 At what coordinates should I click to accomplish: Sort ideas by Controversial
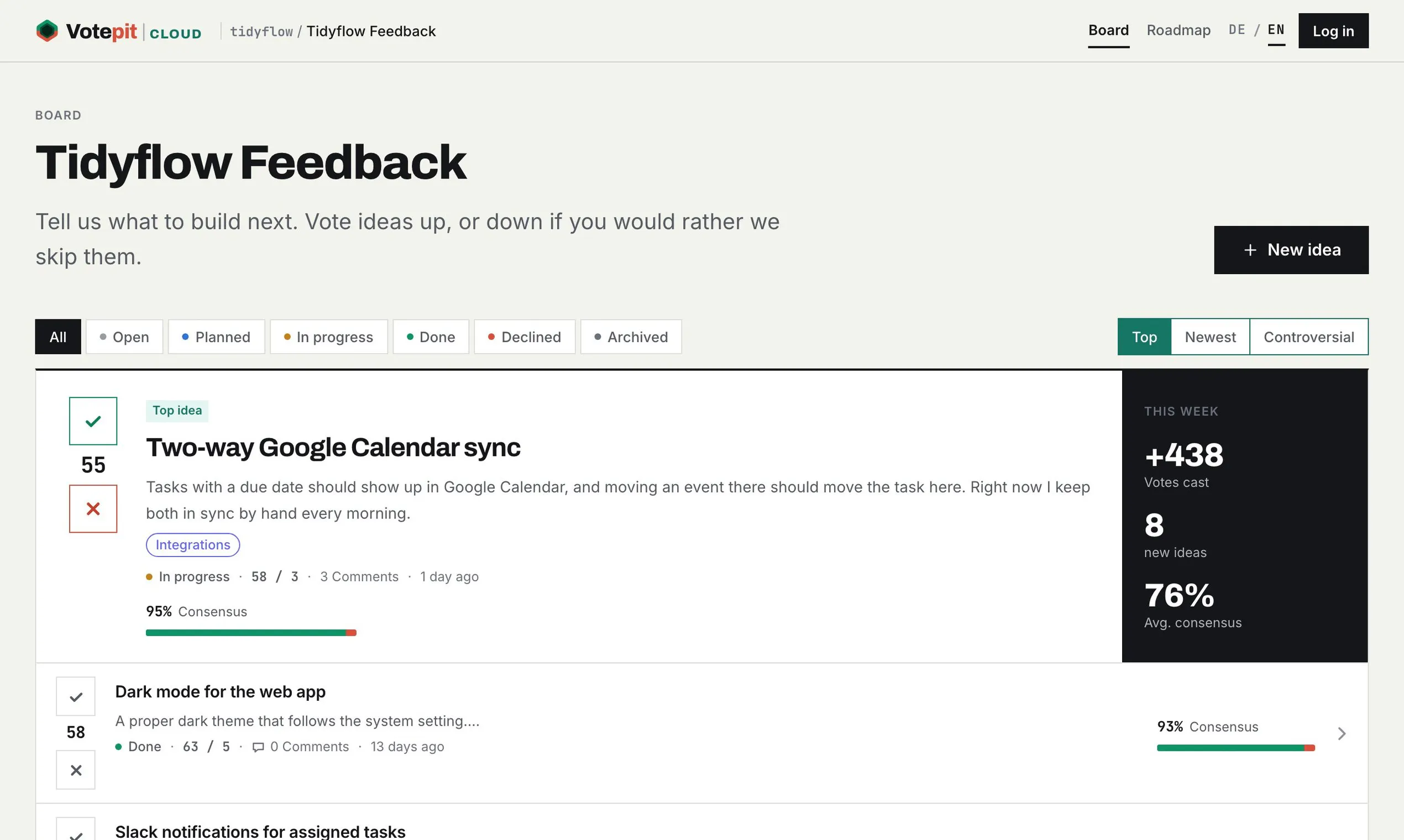[x=1309, y=337]
